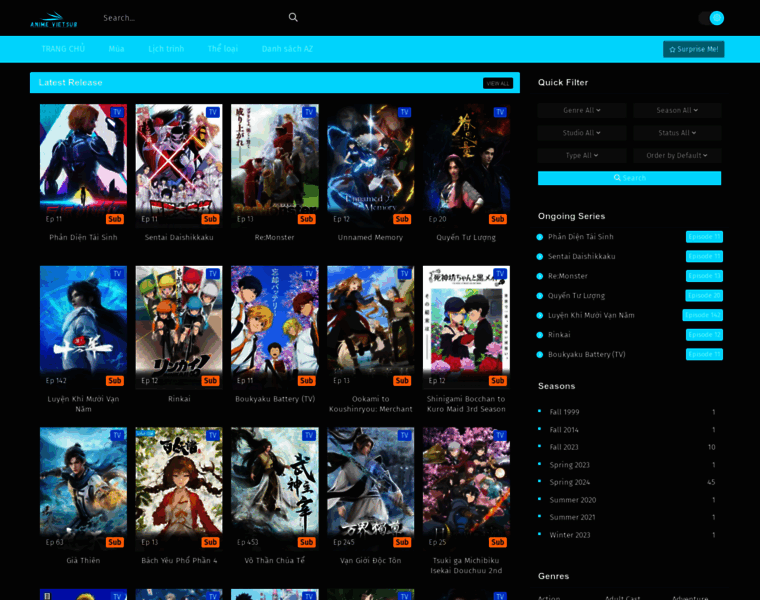Select Summer 2021 season
760x600 pixels.
[x=572, y=517]
